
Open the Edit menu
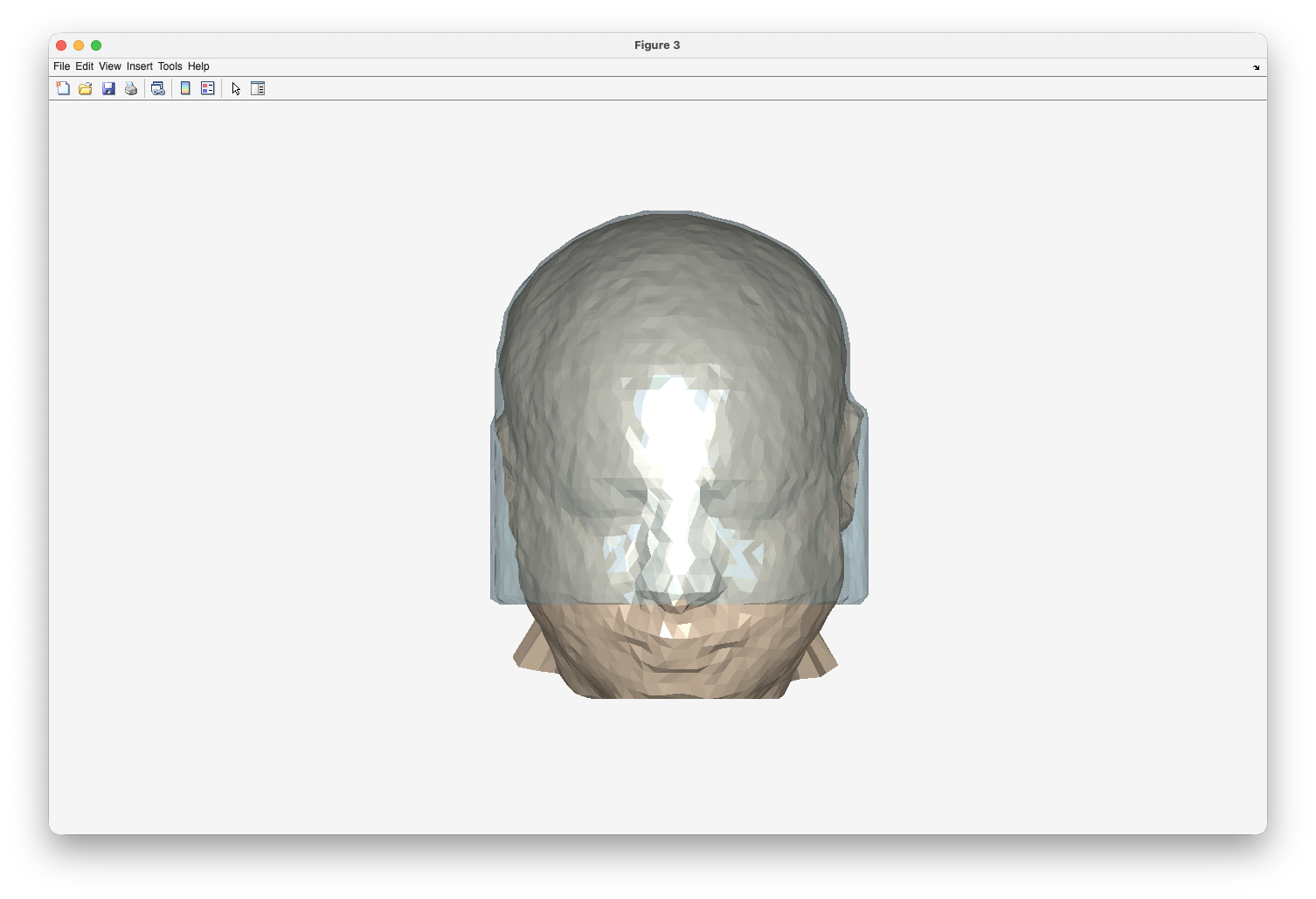[84, 66]
